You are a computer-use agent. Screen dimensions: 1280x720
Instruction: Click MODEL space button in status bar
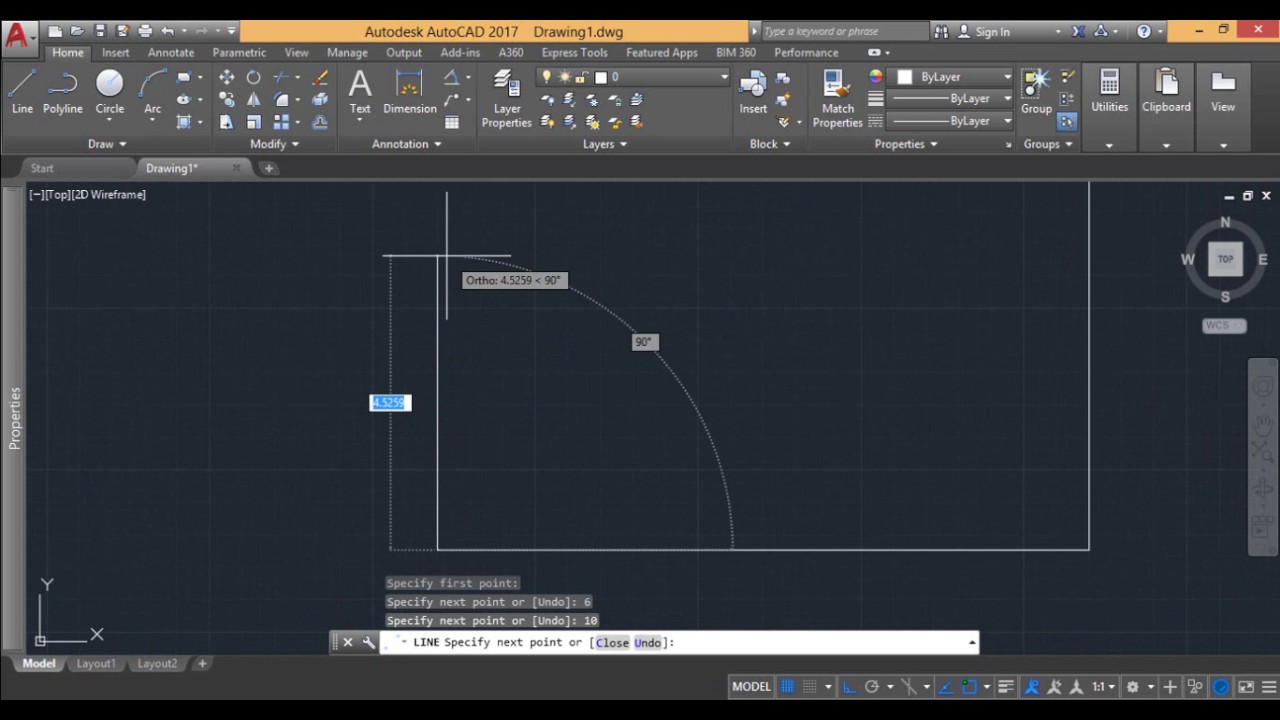[x=751, y=687]
